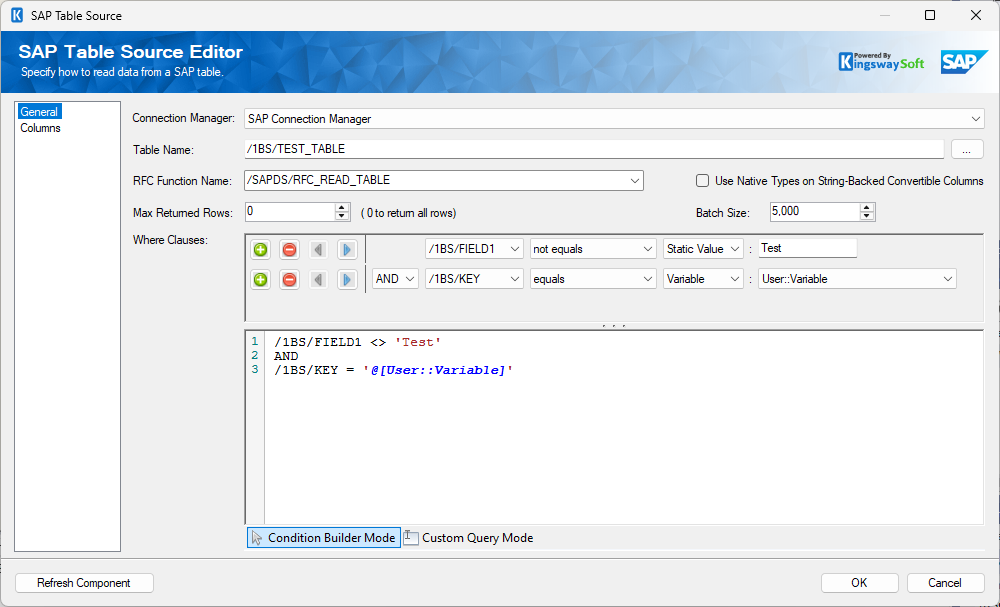Increase the Batch Size spinner value
Viewport: 1000px width, 607px height.
[867, 208]
